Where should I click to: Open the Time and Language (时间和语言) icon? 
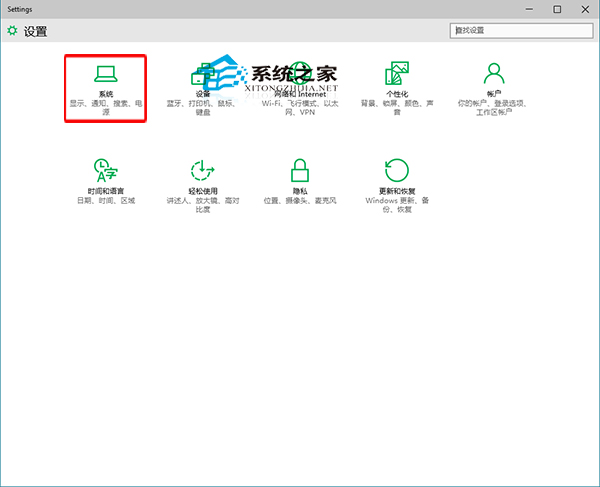tap(106, 170)
